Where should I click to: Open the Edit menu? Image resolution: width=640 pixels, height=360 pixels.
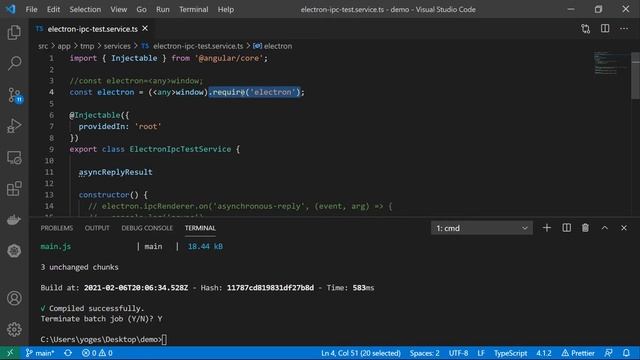coord(53,9)
